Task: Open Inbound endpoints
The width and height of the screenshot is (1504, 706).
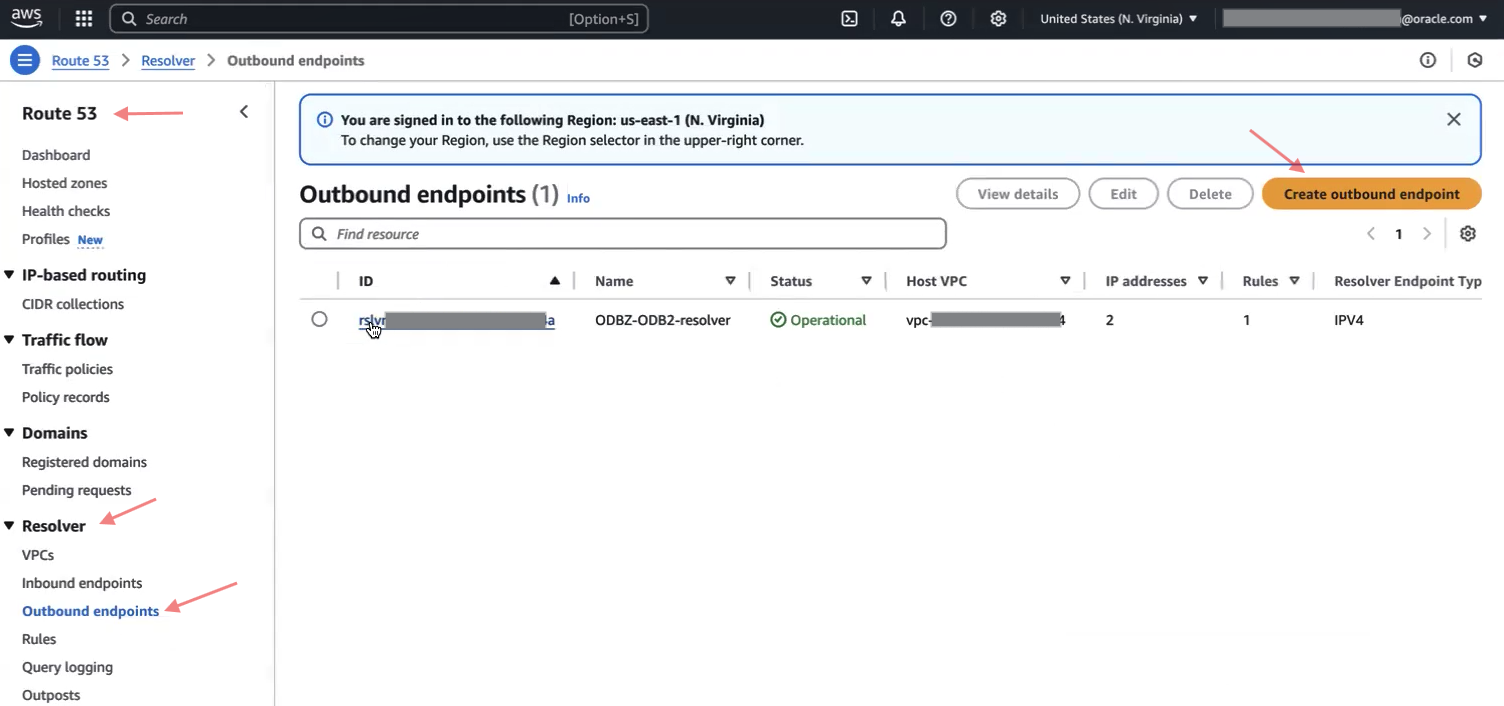Action: tap(82, 583)
